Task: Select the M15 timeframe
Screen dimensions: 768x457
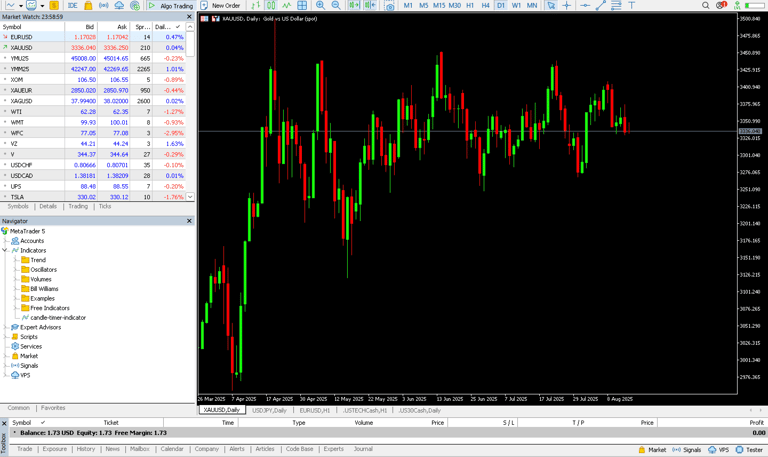Action: [x=439, y=5]
